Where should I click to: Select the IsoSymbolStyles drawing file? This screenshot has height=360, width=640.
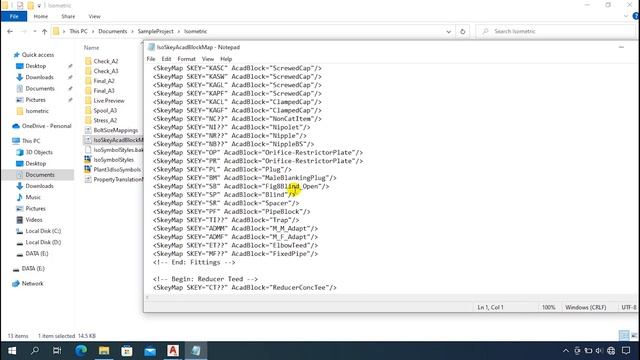[x=113, y=160]
